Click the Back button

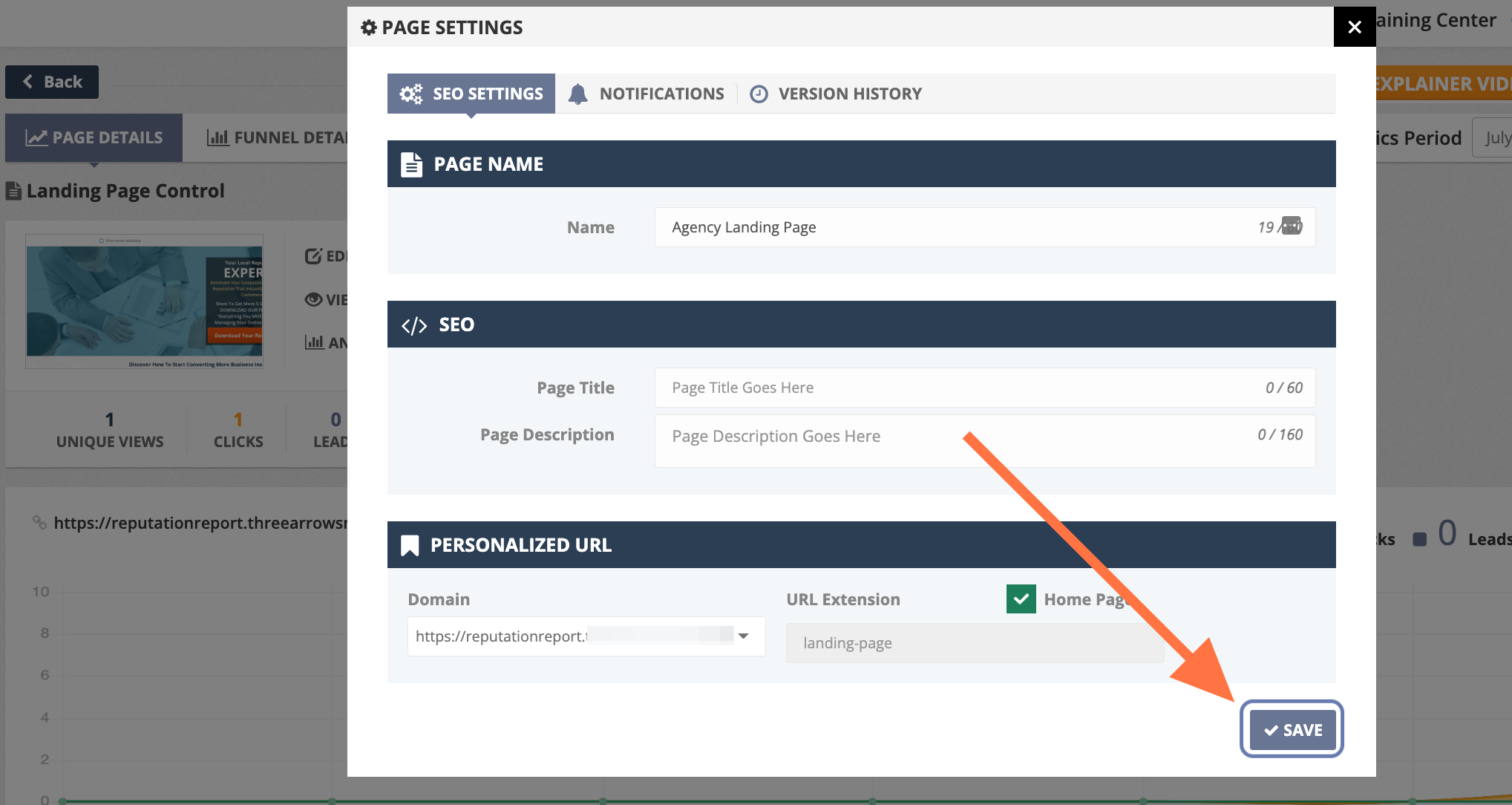coord(52,82)
